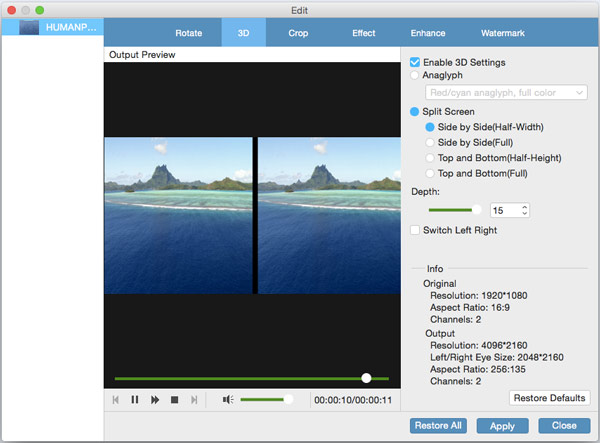Mute audio with the speaker icon
Image resolution: width=600 pixels, height=443 pixels.
coord(228,400)
